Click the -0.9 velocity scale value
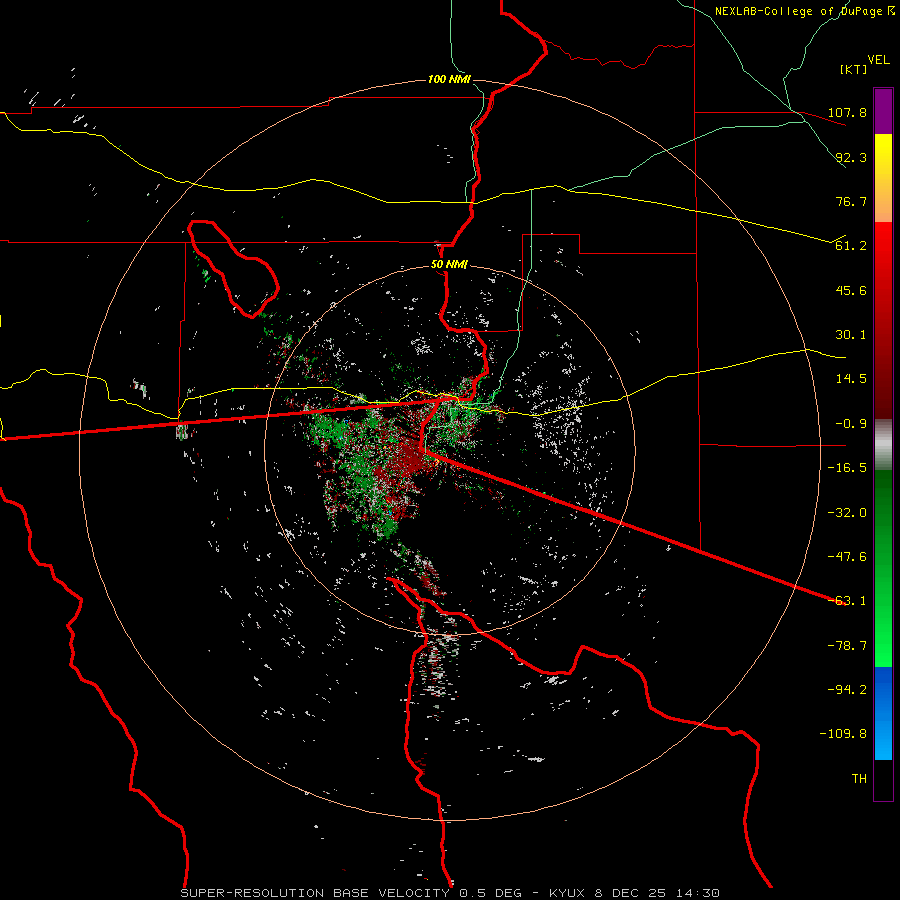The height and width of the screenshot is (900, 900). tap(851, 424)
